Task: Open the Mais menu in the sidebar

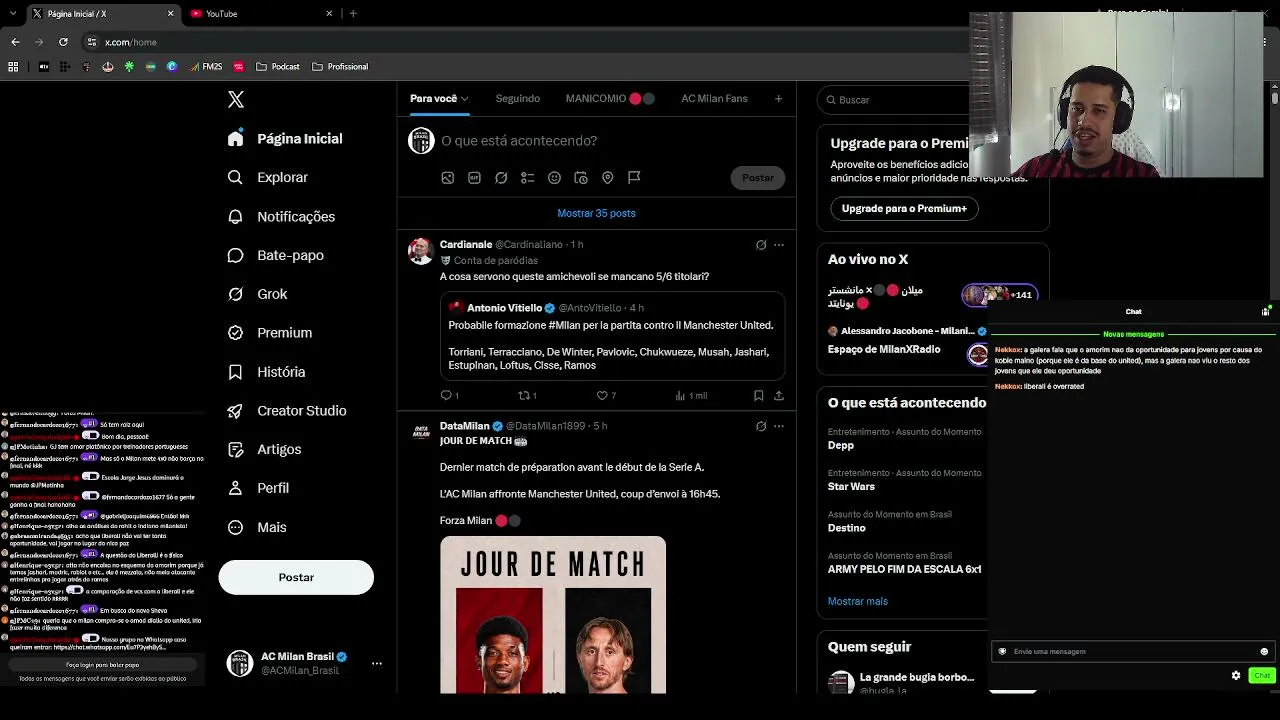Action: pyautogui.click(x=257, y=527)
